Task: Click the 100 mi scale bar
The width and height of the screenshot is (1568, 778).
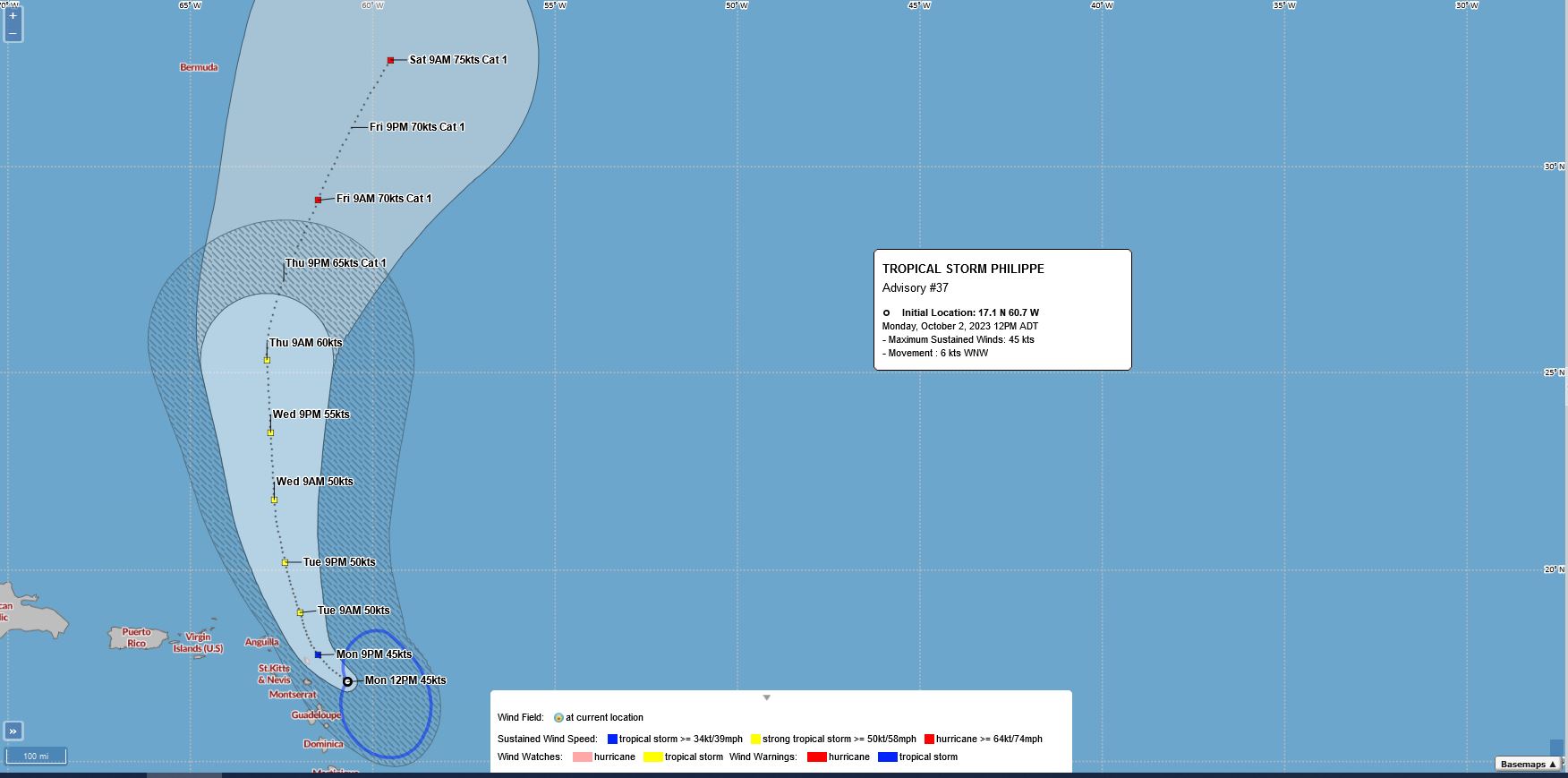Action: click(36, 757)
